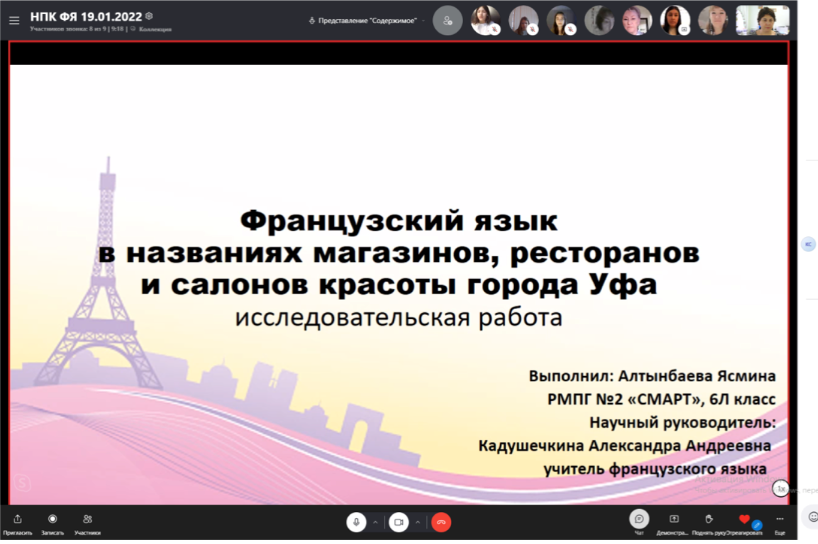Click the round participants icon in top bar
818x544 pixels.
(x=447, y=20)
